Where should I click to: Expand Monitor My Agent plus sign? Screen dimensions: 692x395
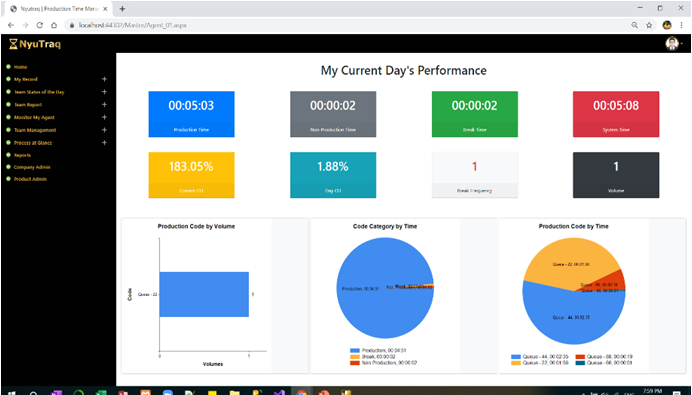[104, 117]
